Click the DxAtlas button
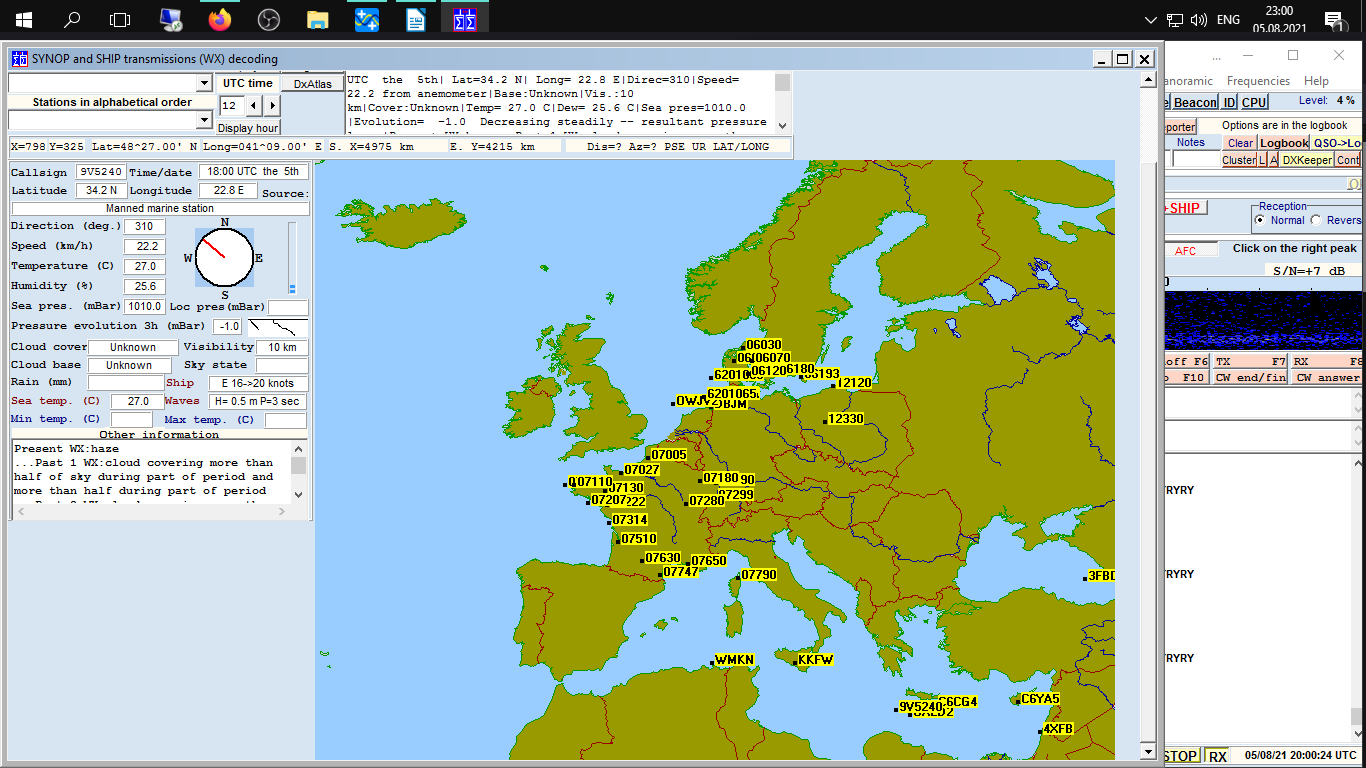Viewport: 1366px width, 768px height. point(312,84)
